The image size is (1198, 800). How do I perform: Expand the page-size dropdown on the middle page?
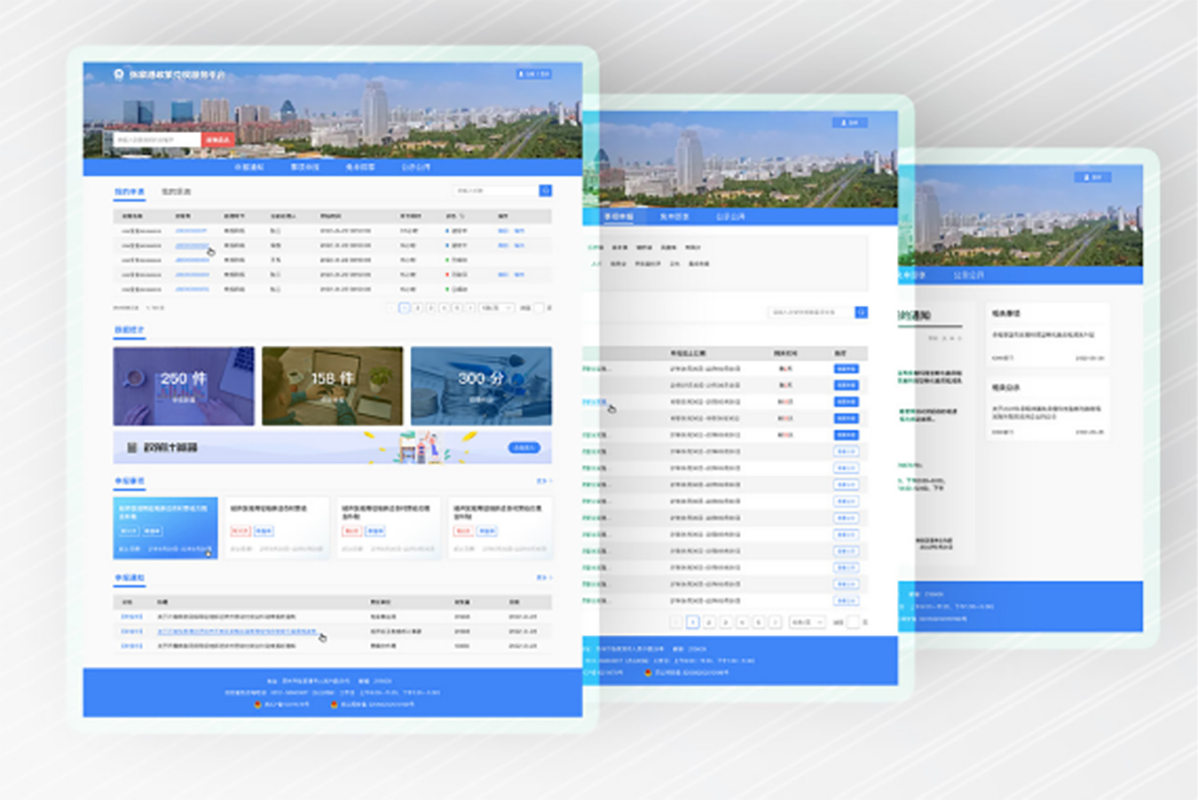[x=806, y=622]
